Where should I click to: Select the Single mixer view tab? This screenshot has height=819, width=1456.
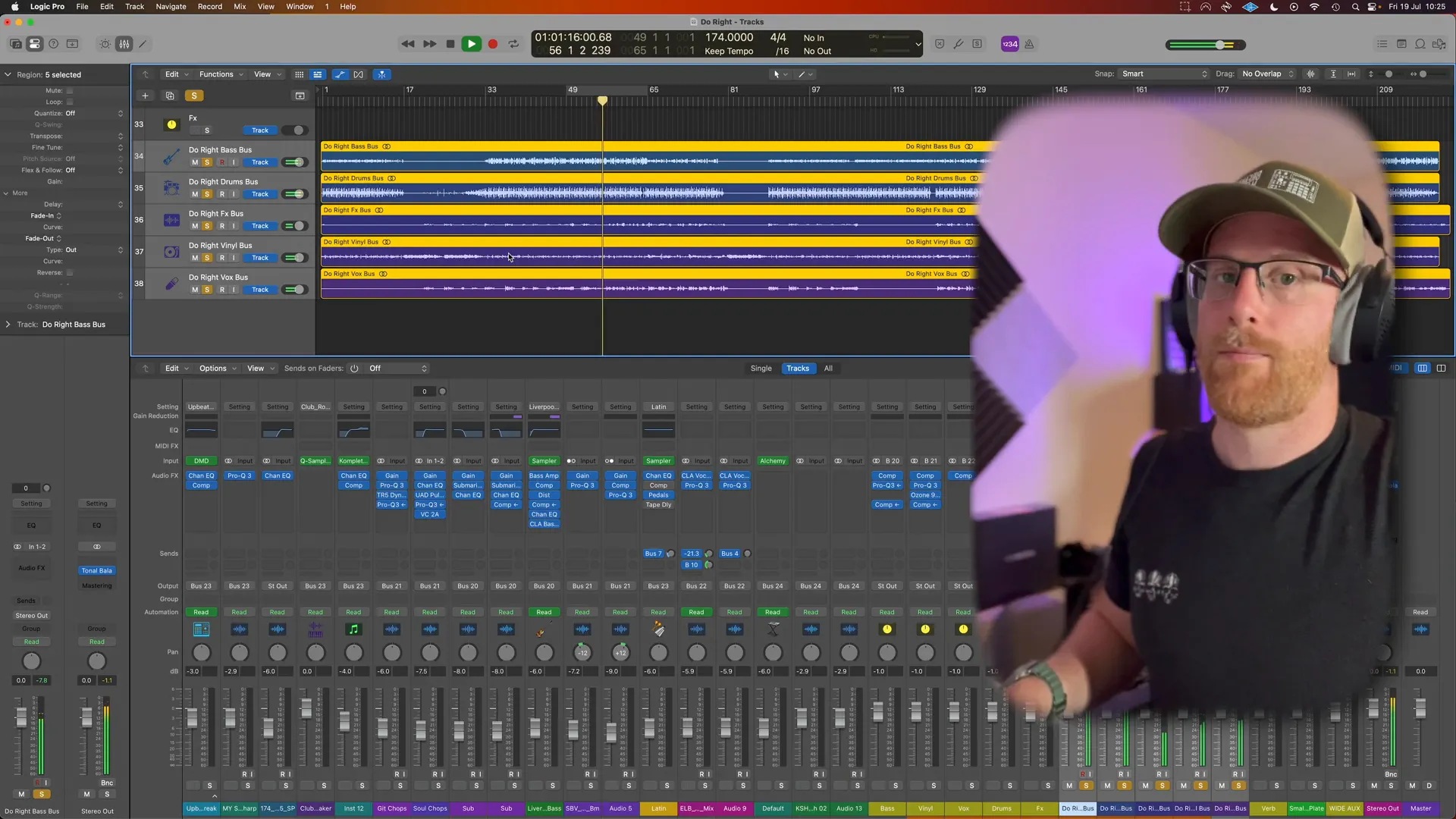click(x=761, y=369)
